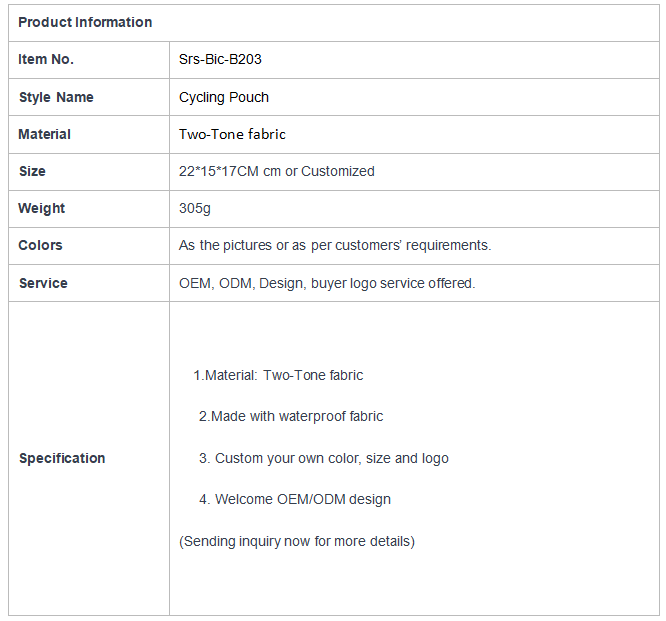This screenshot has width=666, height=621.
Task: Click the Two-Tone fabric material value
Action: [x=232, y=134]
